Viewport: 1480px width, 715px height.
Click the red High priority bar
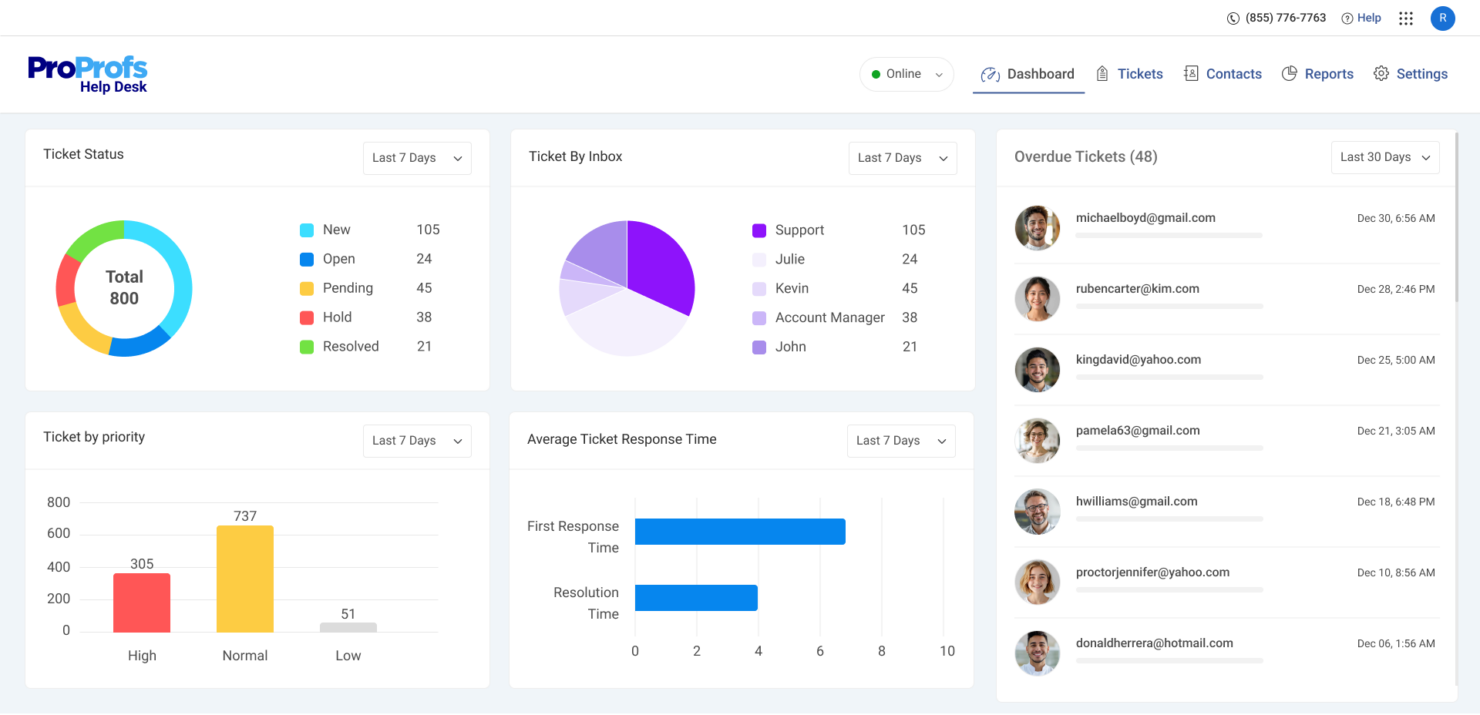click(142, 602)
